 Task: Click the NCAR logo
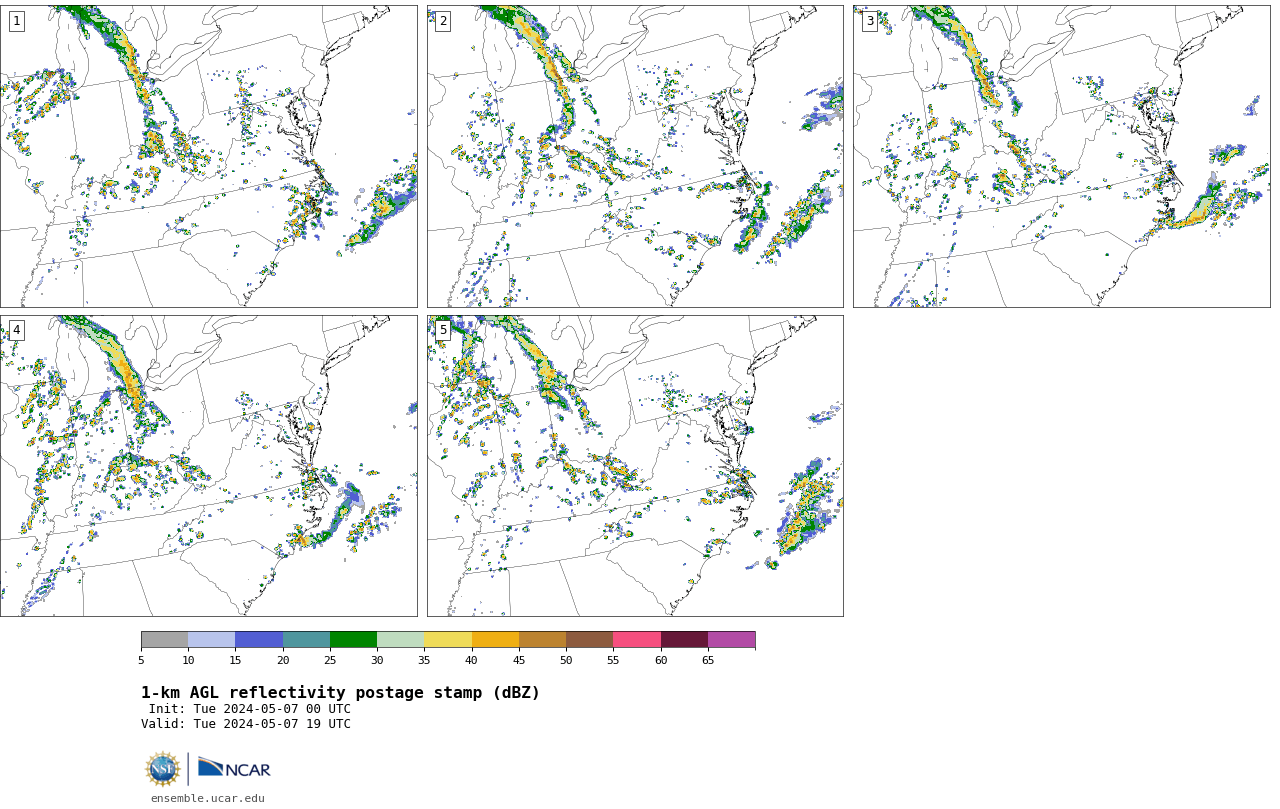234,769
